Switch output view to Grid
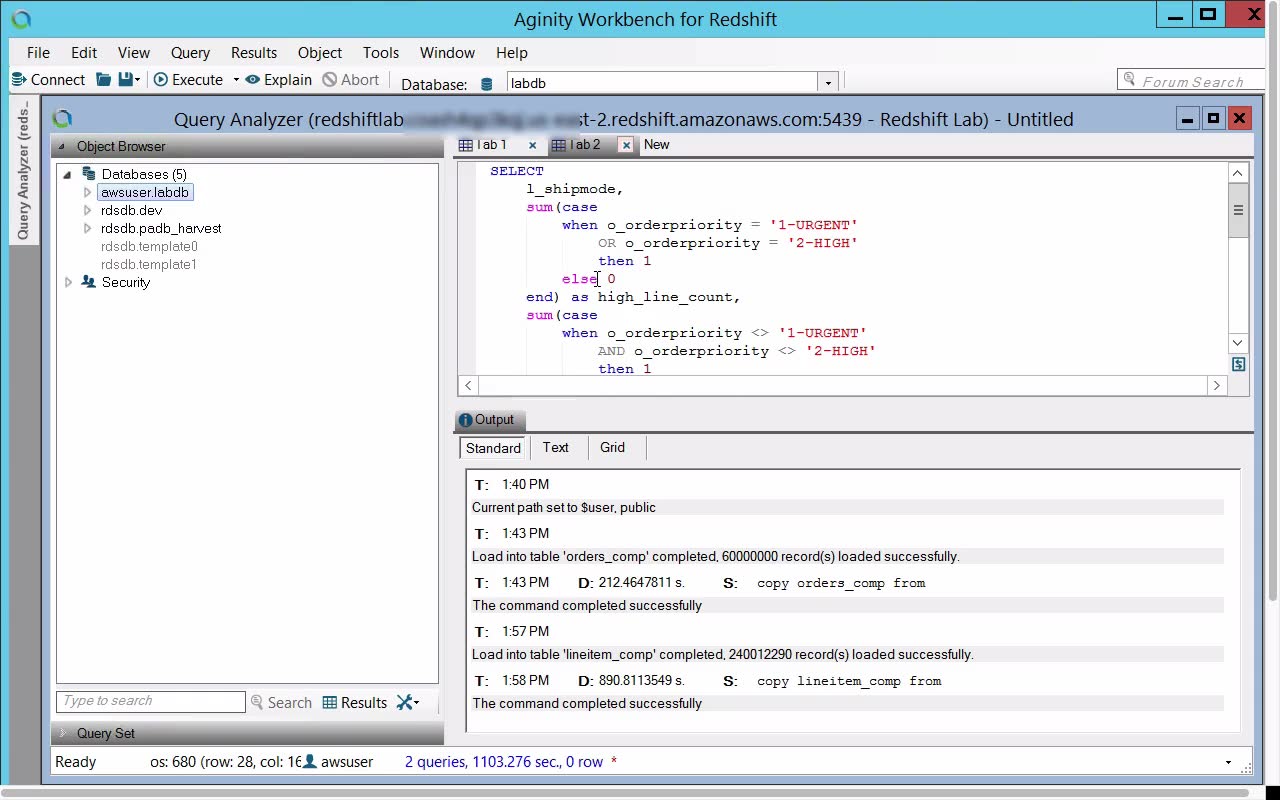 pyautogui.click(x=612, y=448)
